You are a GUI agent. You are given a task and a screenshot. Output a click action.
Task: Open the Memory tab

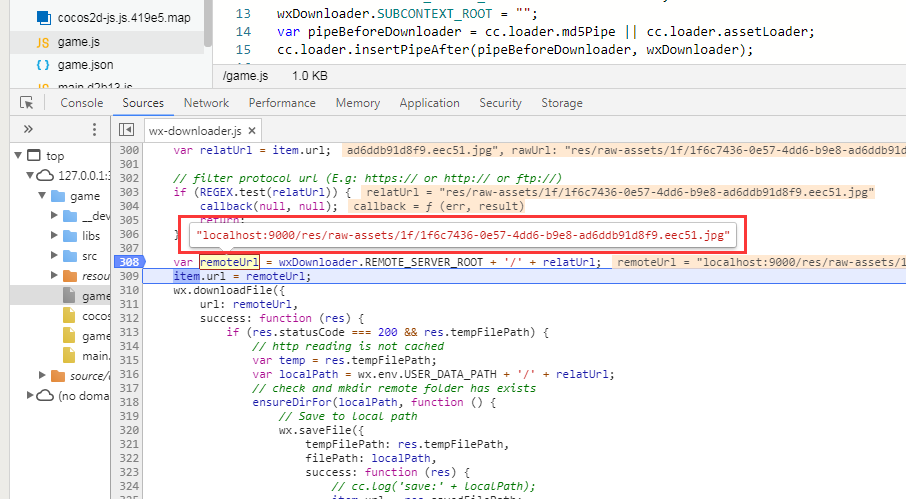(358, 103)
